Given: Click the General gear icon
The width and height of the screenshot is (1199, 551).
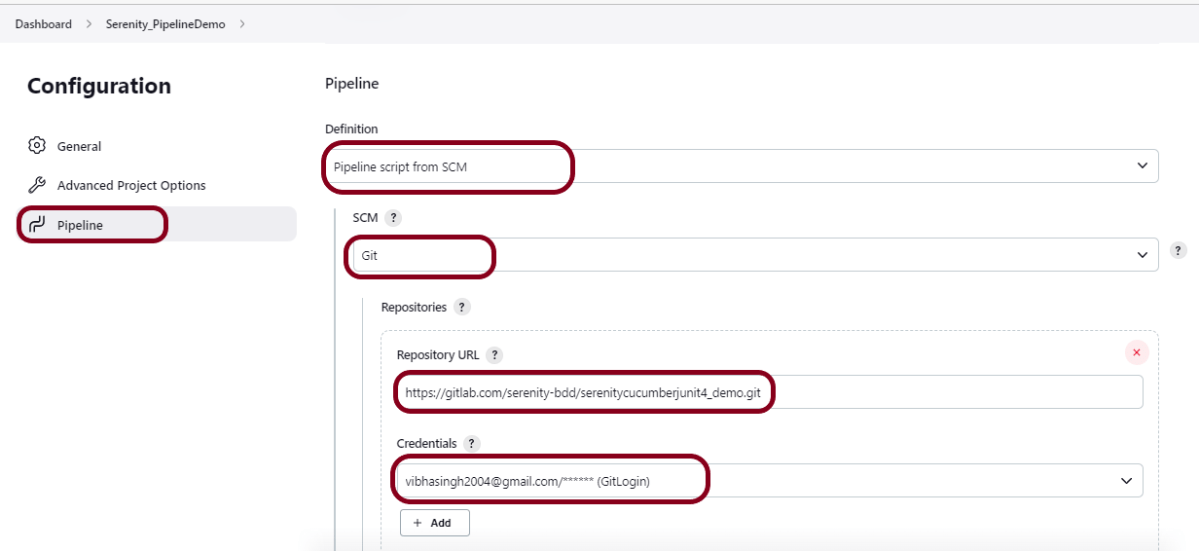Looking at the screenshot, I should coord(37,146).
